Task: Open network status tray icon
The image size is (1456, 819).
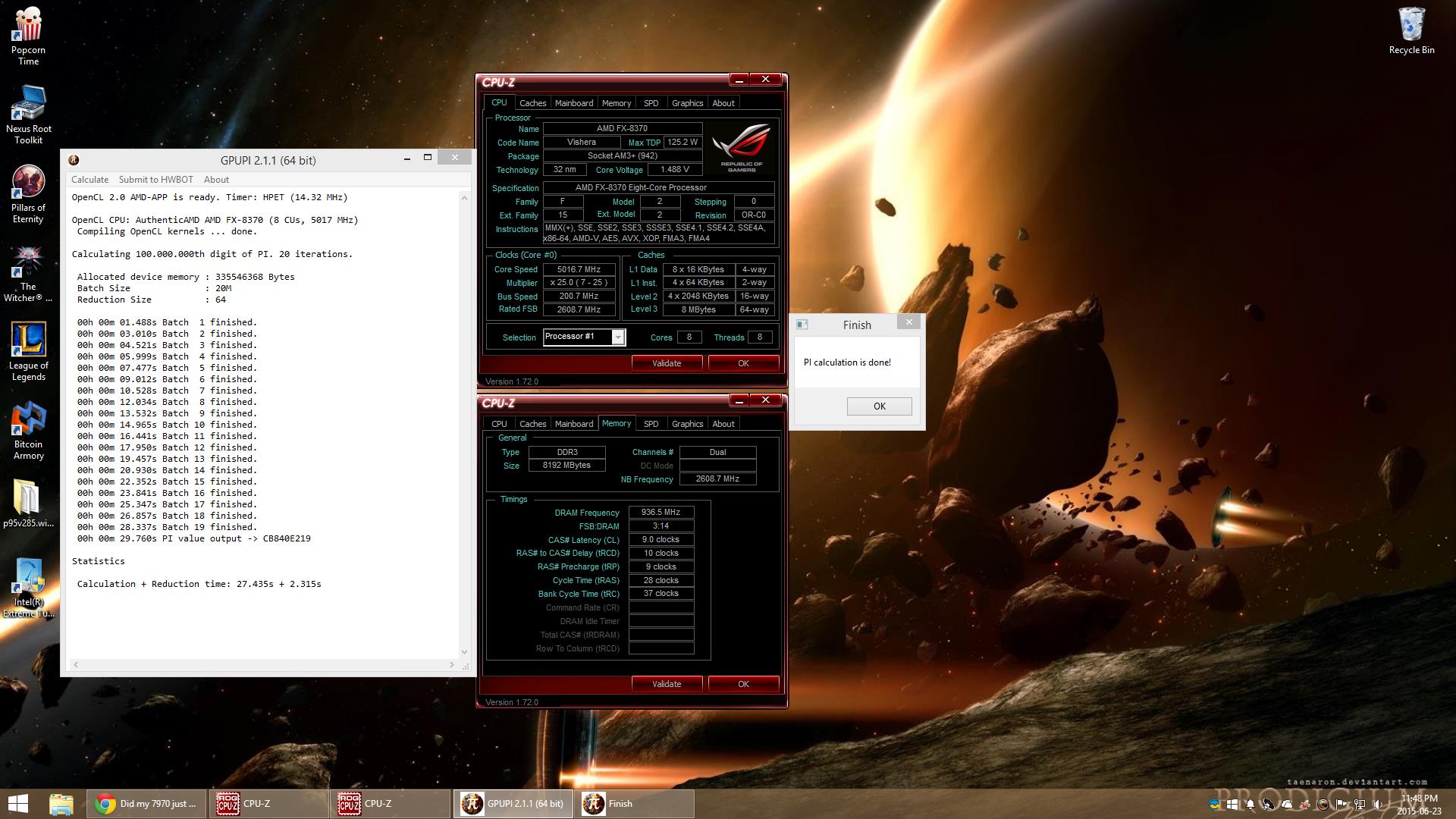Action: 1360,805
